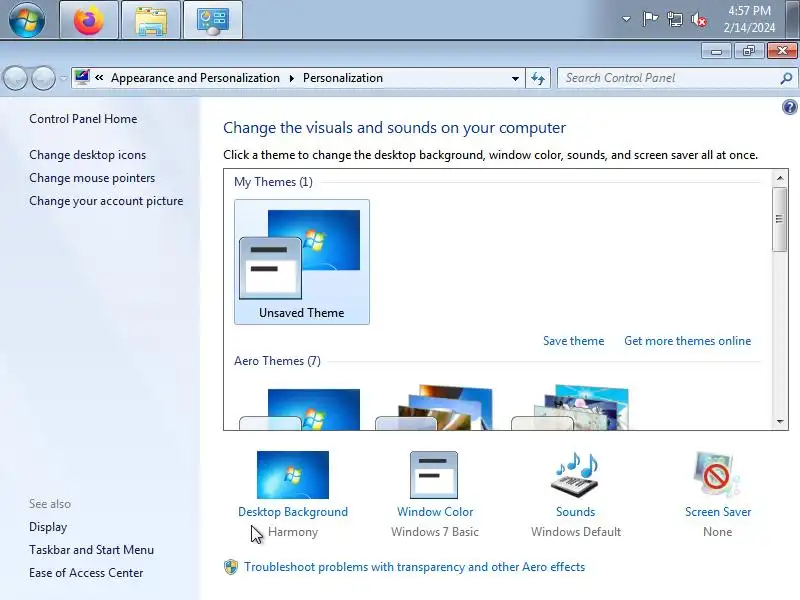Expand the breadcrumb double-chevron menu

pos(99,78)
